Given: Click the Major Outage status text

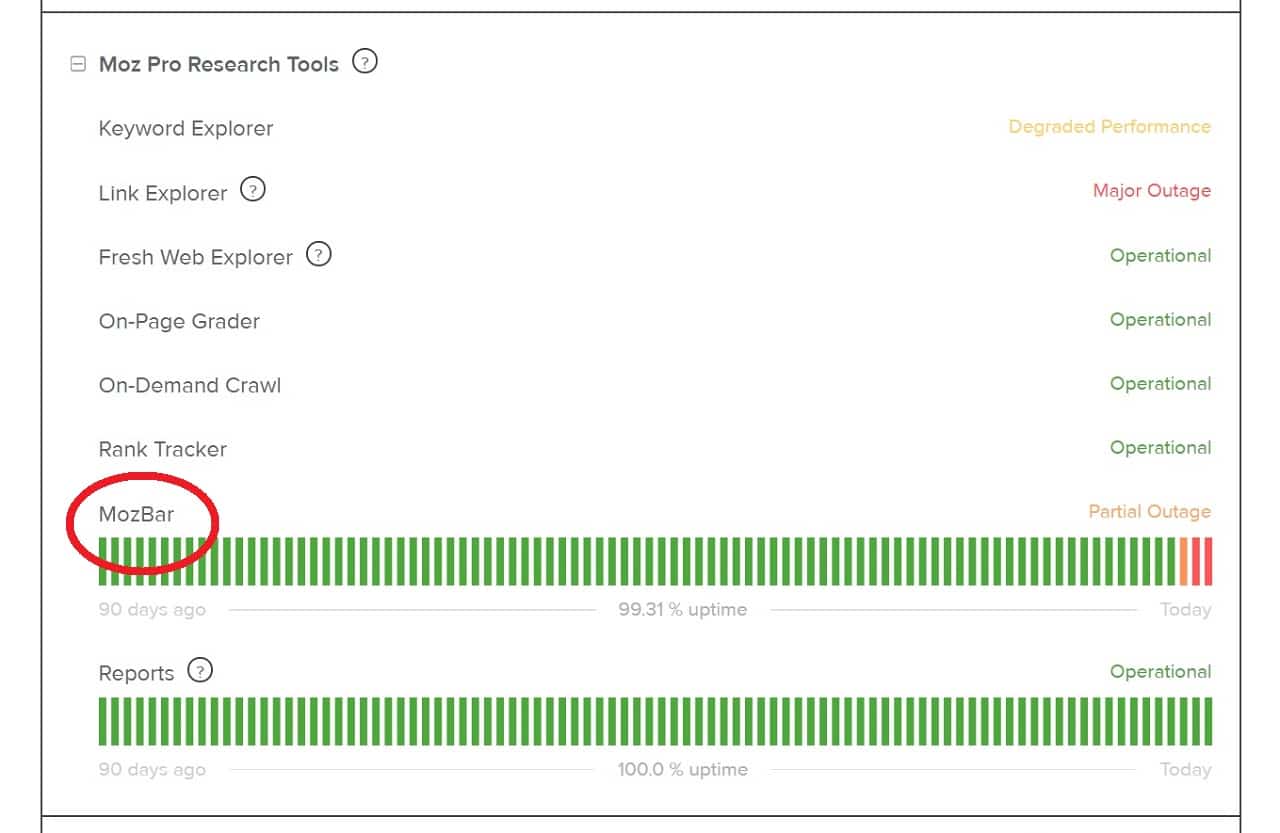Looking at the screenshot, I should [1151, 191].
